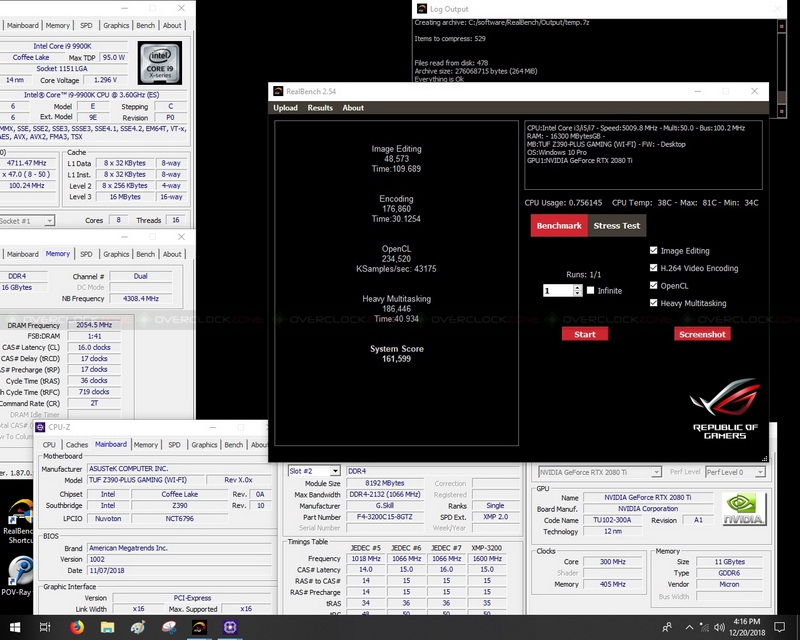Show hidden system tray icons
This screenshot has width=800, height=640.
689,627
